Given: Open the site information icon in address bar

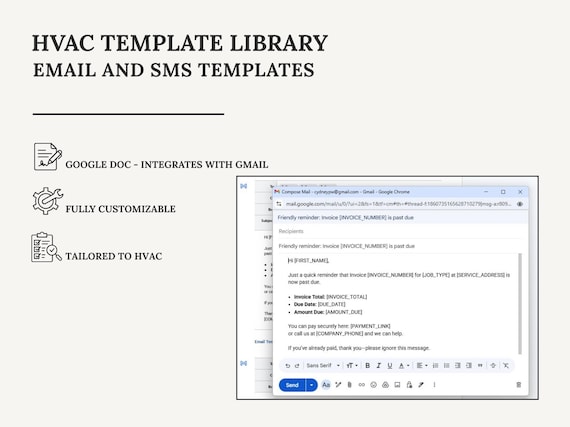Looking at the screenshot, I should point(279,204).
